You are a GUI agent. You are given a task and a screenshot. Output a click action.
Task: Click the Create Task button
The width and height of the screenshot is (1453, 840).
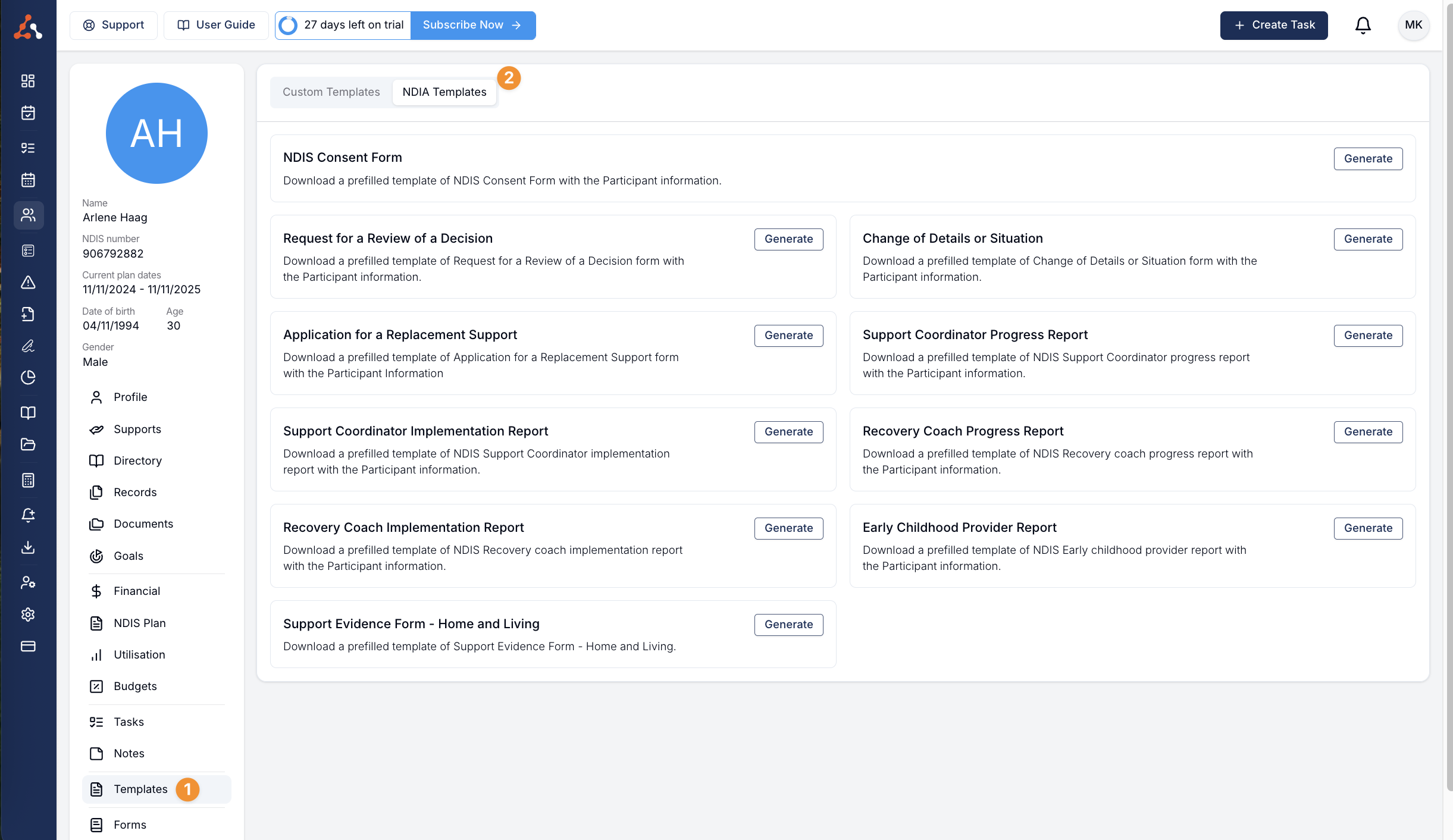(x=1273, y=25)
